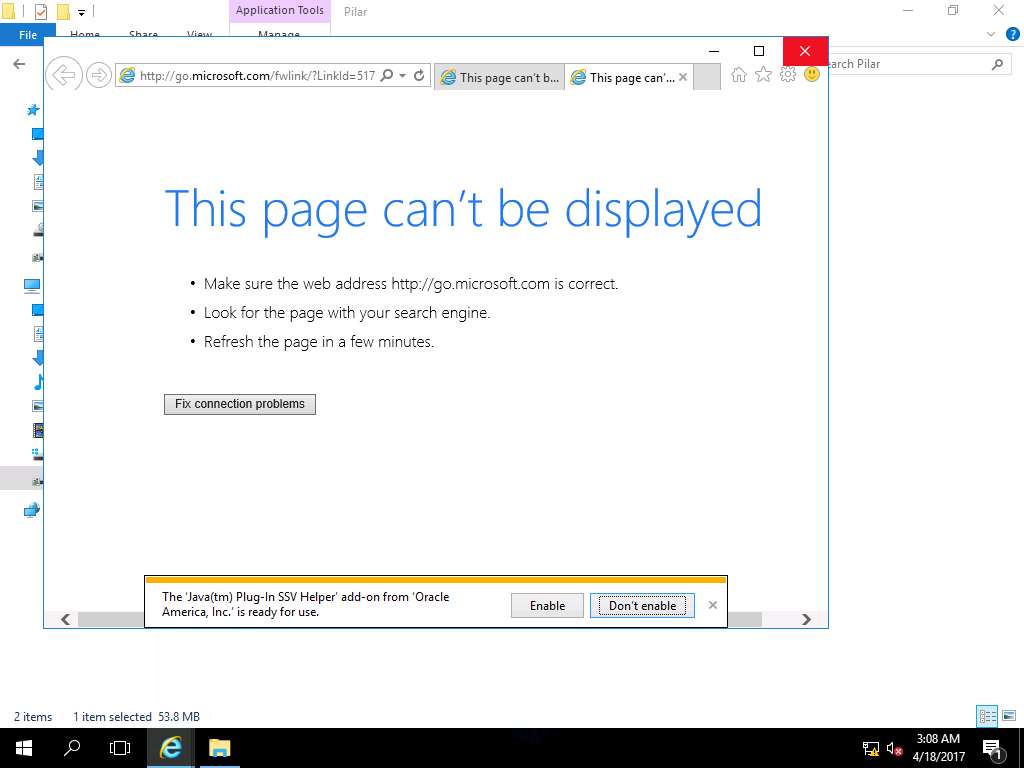Click the network tray icon with warning
This screenshot has width=1024, height=768.
click(x=871, y=749)
